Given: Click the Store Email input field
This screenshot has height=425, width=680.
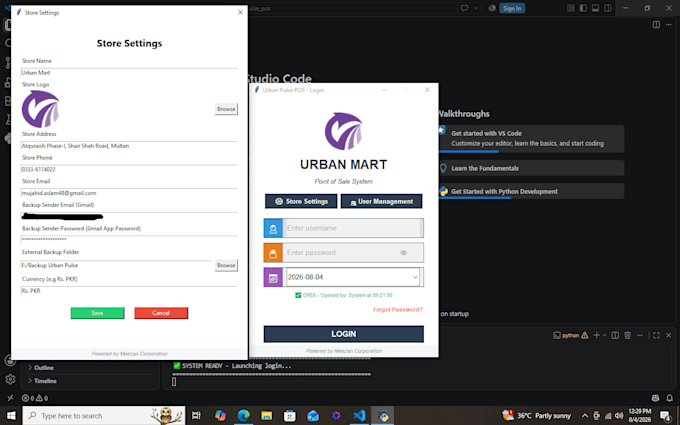Looking at the screenshot, I should click(x=129, y=193).
